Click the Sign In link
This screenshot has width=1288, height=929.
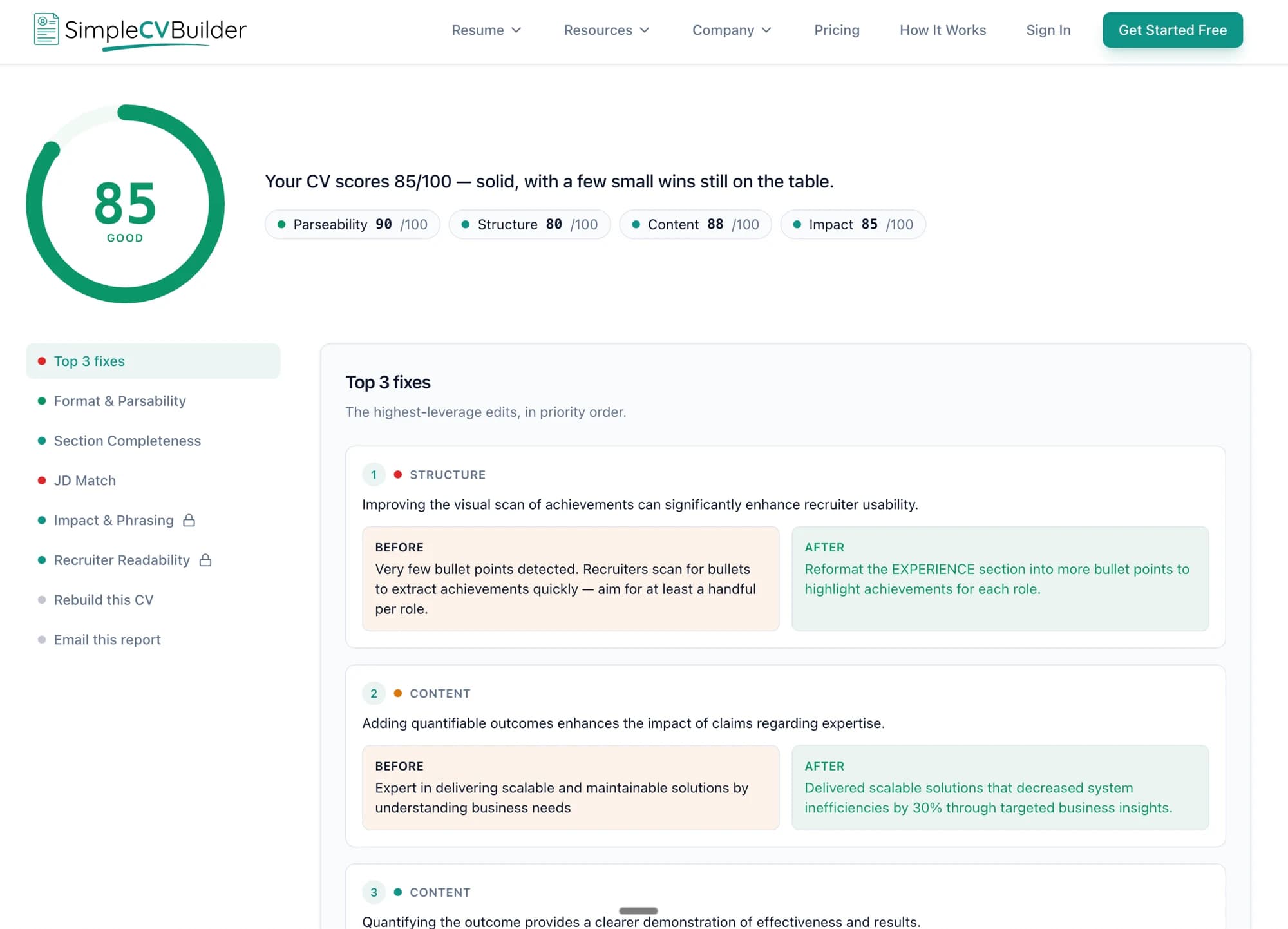[x=1048, y=30]
